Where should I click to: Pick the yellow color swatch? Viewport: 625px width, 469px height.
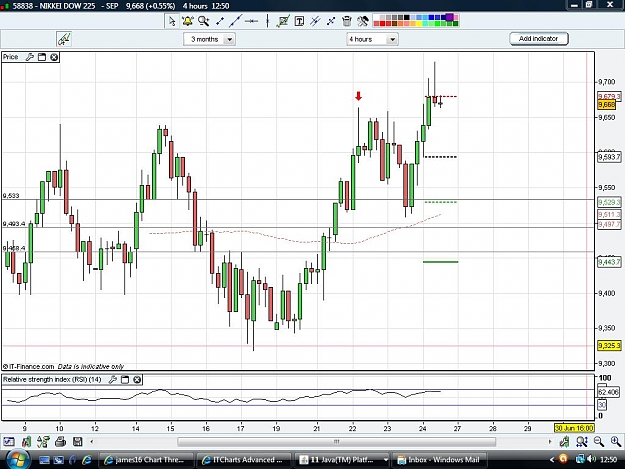419,24
